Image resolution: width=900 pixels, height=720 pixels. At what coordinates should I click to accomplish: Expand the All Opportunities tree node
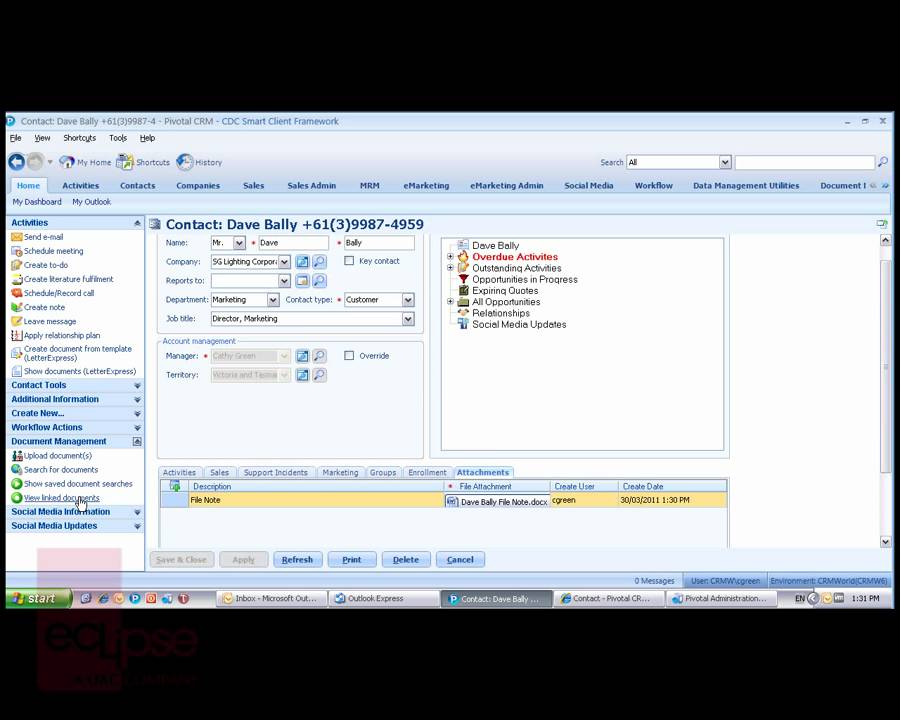450,301
